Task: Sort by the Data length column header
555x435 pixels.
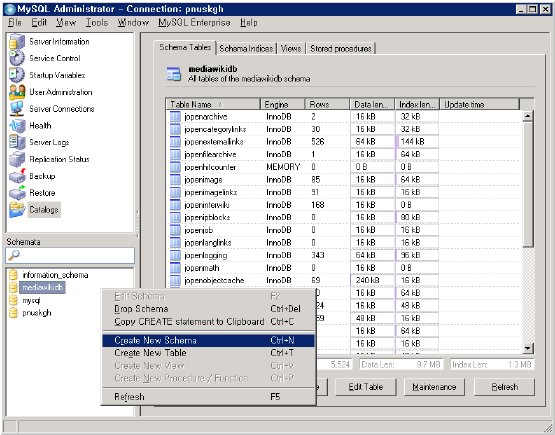Action: click(372, 104)
